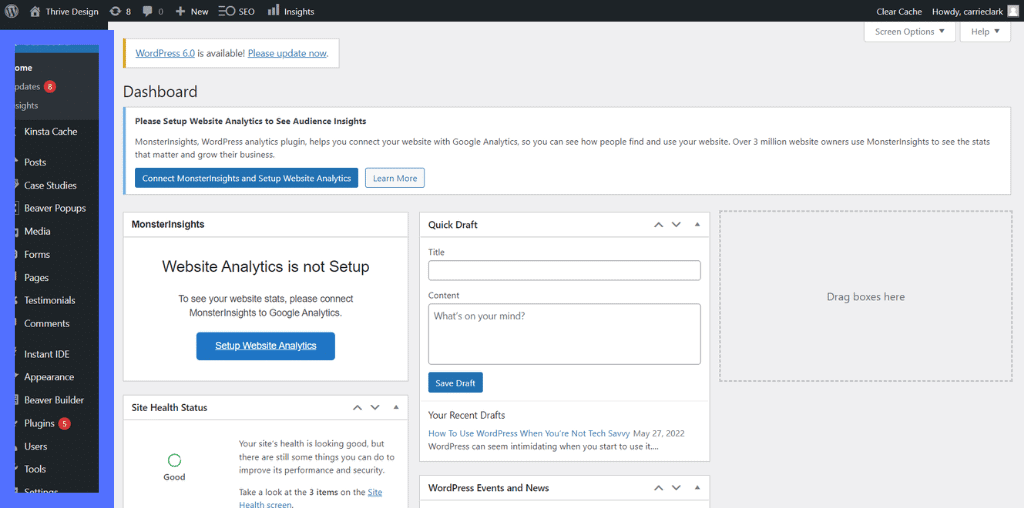Click Connect MonsterInsights and Setup Website Analytics
Screen dimensions: 1024x508
(x=246, y=178)
